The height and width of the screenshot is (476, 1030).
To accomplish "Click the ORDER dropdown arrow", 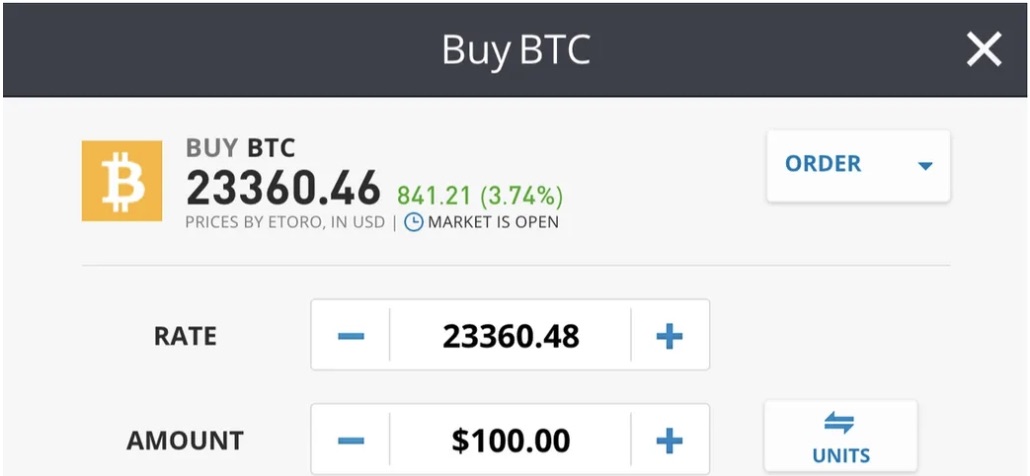I will tap(925, 166).
